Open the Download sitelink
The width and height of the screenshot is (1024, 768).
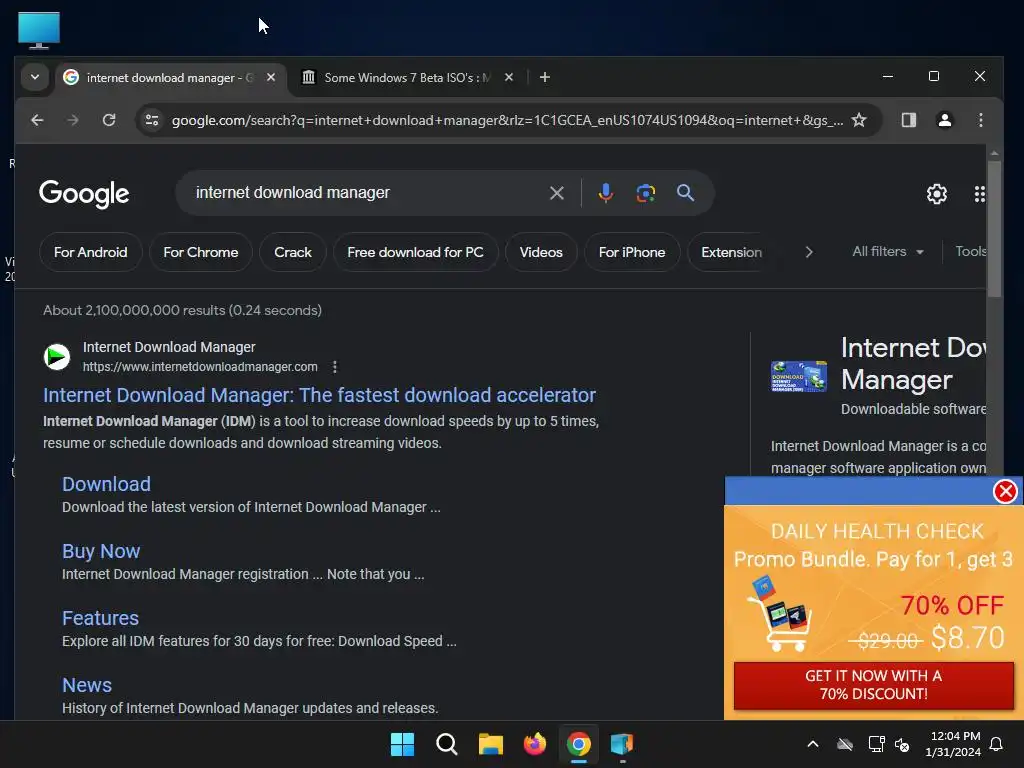point(106,484)
